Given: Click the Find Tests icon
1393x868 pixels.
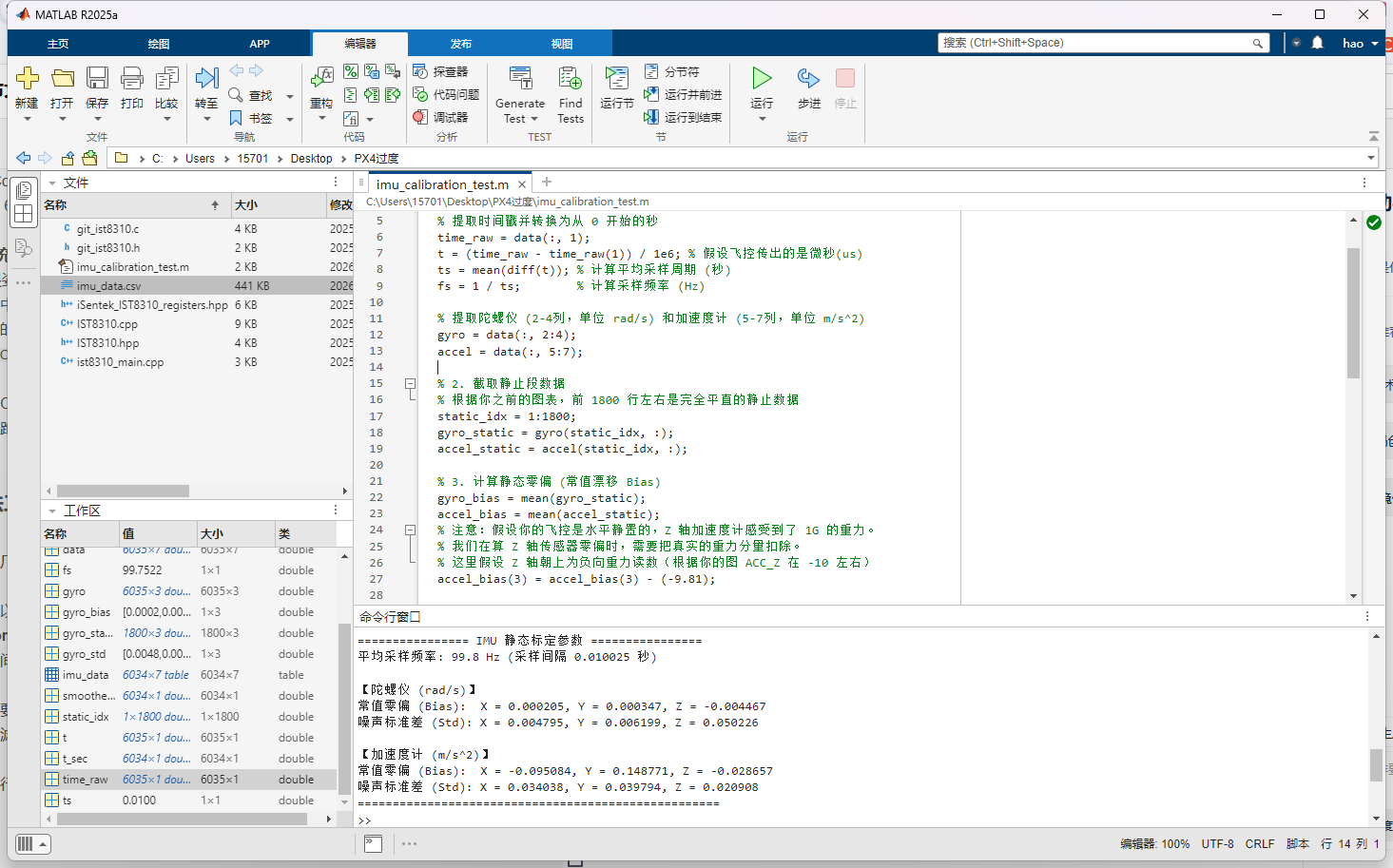Looking at the screenshot, I should (x=571, y=78).
